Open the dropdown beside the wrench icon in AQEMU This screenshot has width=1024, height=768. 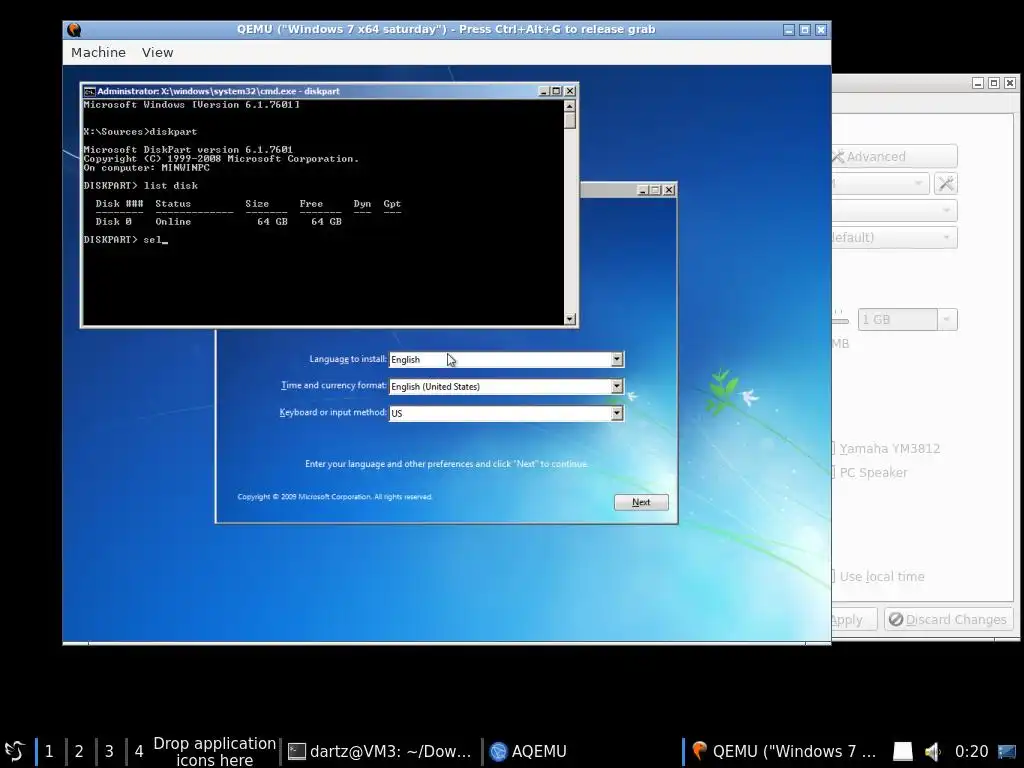pos(880,184)
